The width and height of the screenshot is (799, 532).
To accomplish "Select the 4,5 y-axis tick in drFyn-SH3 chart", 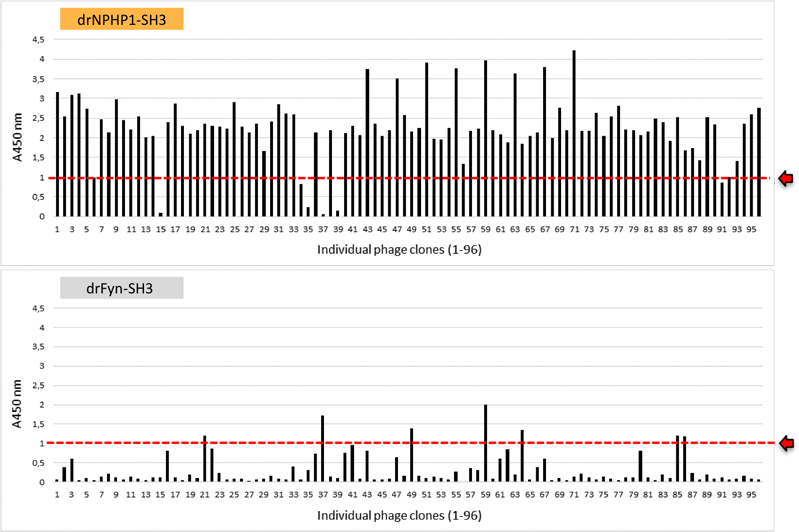I will (x=39, y=308).
